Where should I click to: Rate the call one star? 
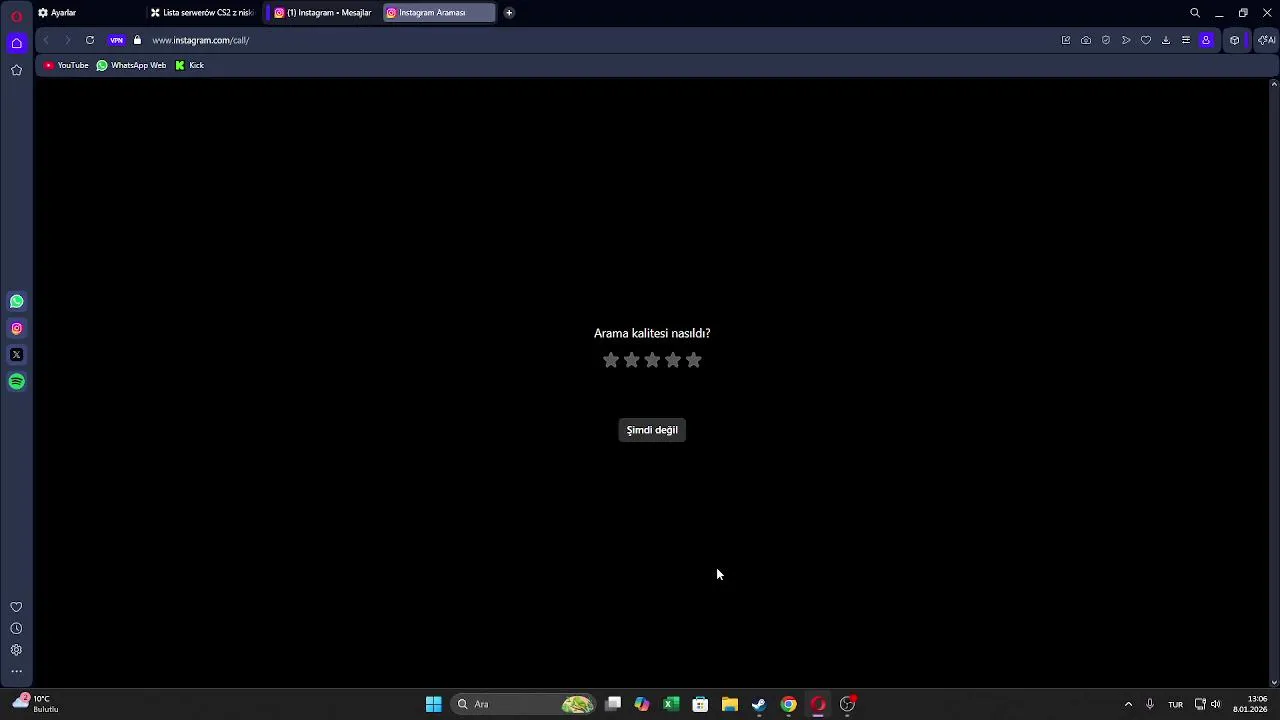(611, 360)
